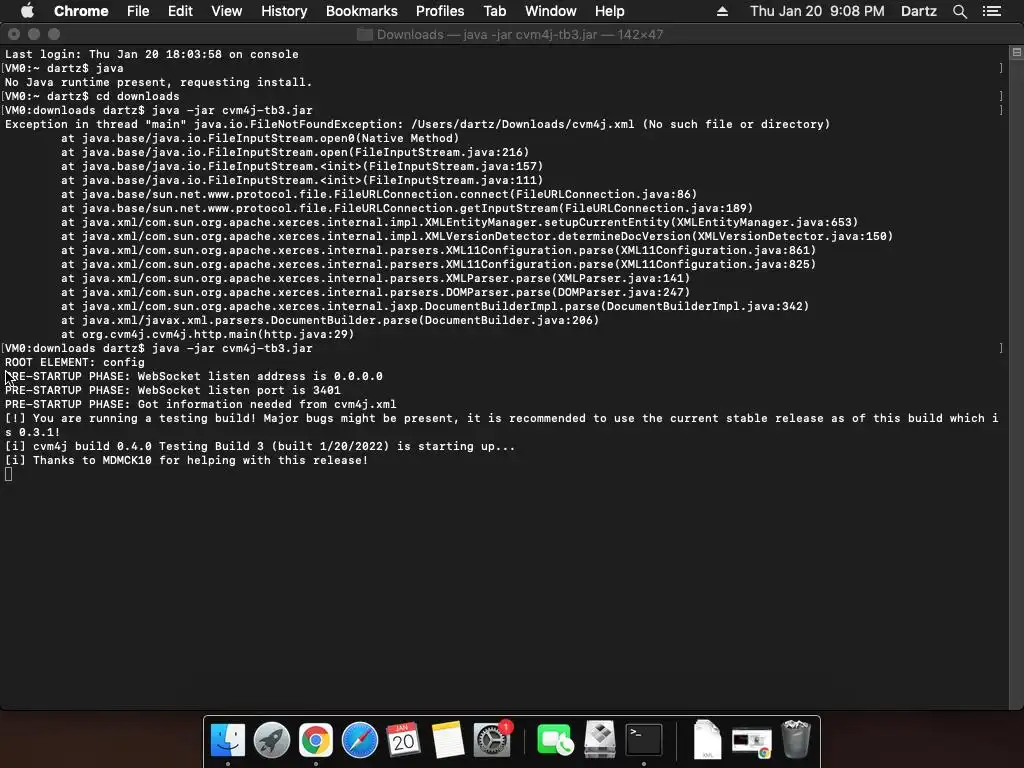Launch Launchpad rocket icon in Dock

click(x=272, y=740)
